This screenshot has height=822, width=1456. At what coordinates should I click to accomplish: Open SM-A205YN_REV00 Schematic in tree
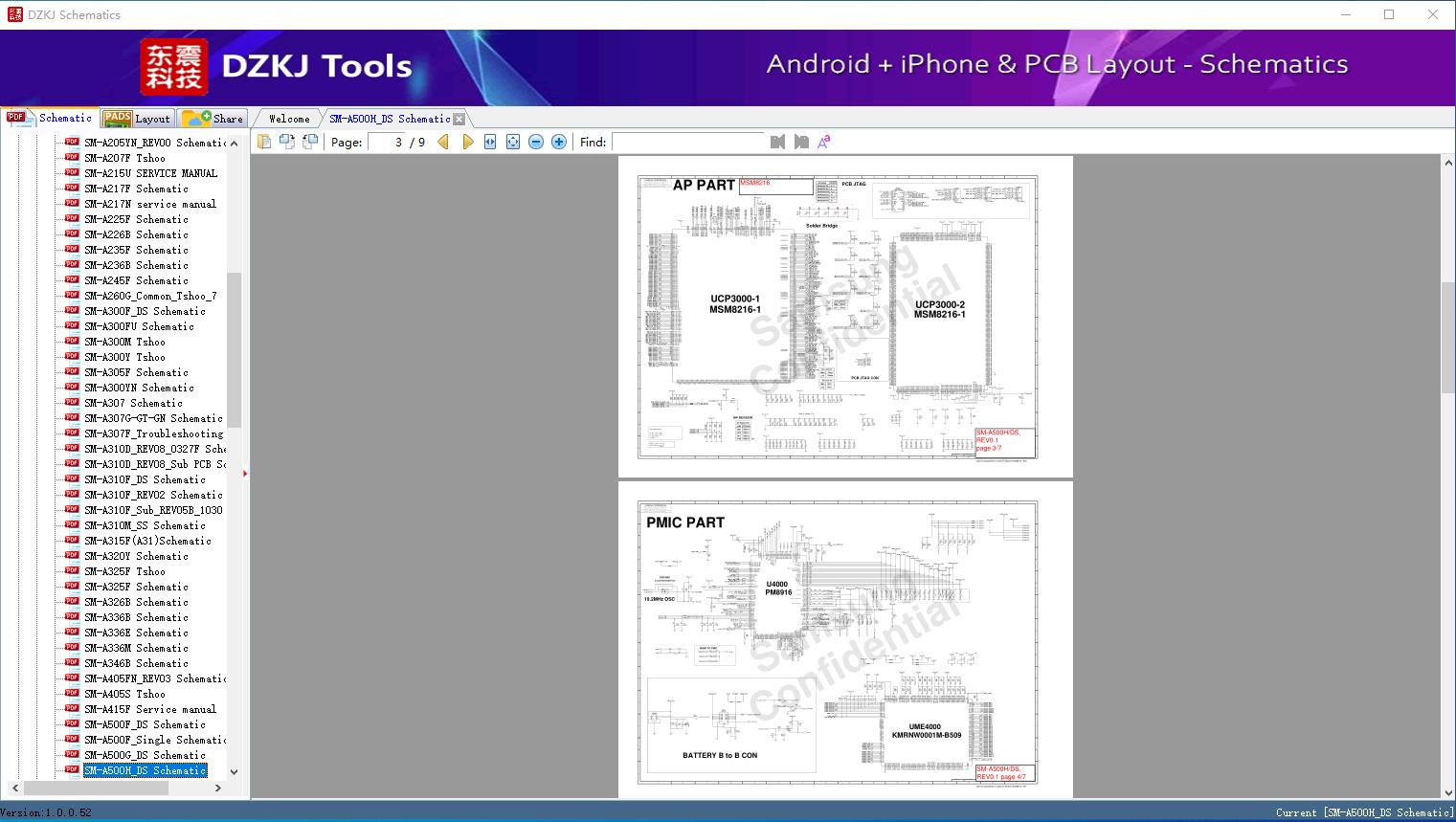[x=155, y=143]
